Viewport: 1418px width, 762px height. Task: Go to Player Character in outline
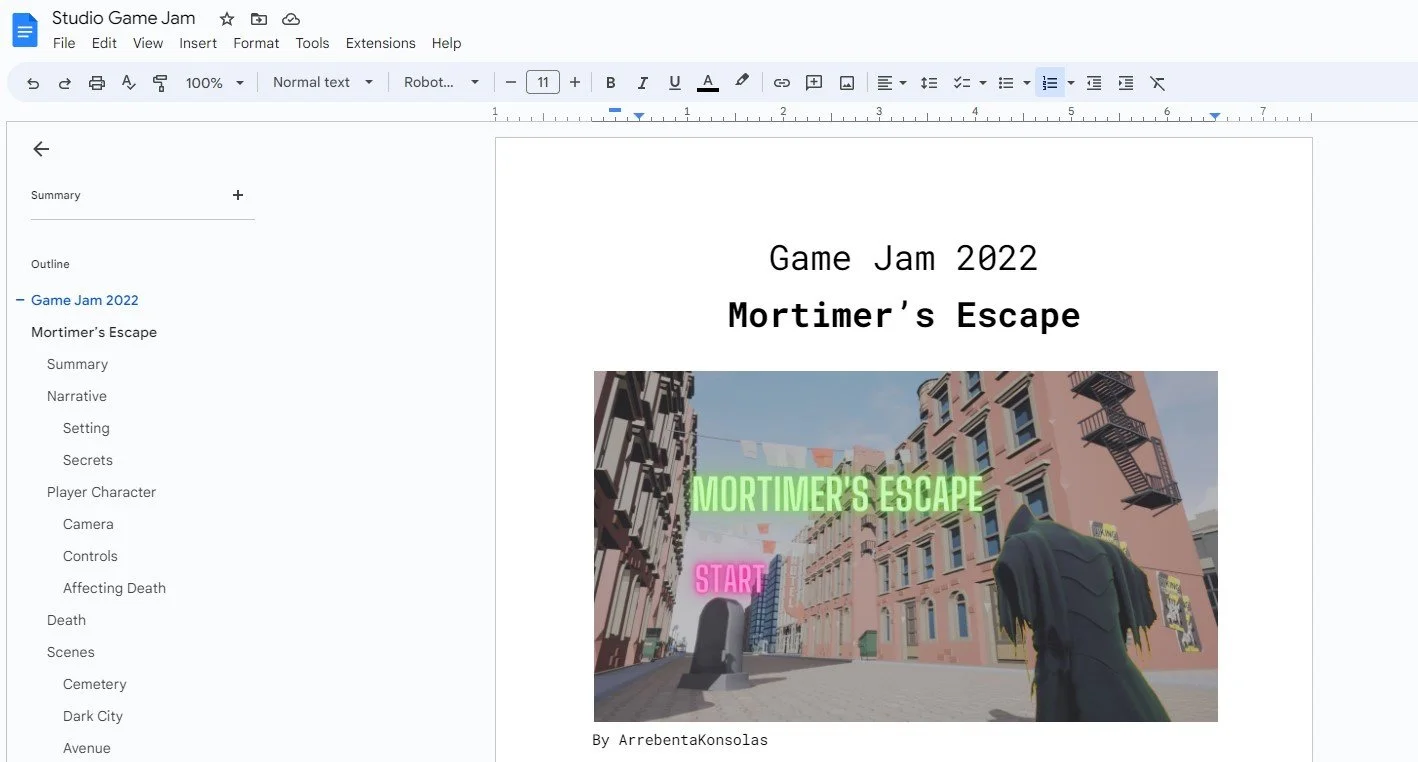coord(101,492)
